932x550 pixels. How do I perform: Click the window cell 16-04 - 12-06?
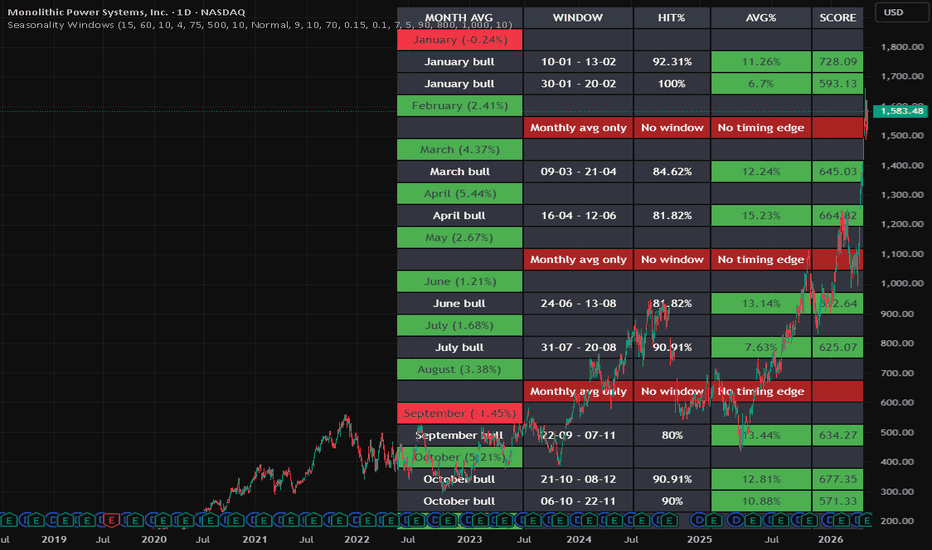tap(578, 216)
